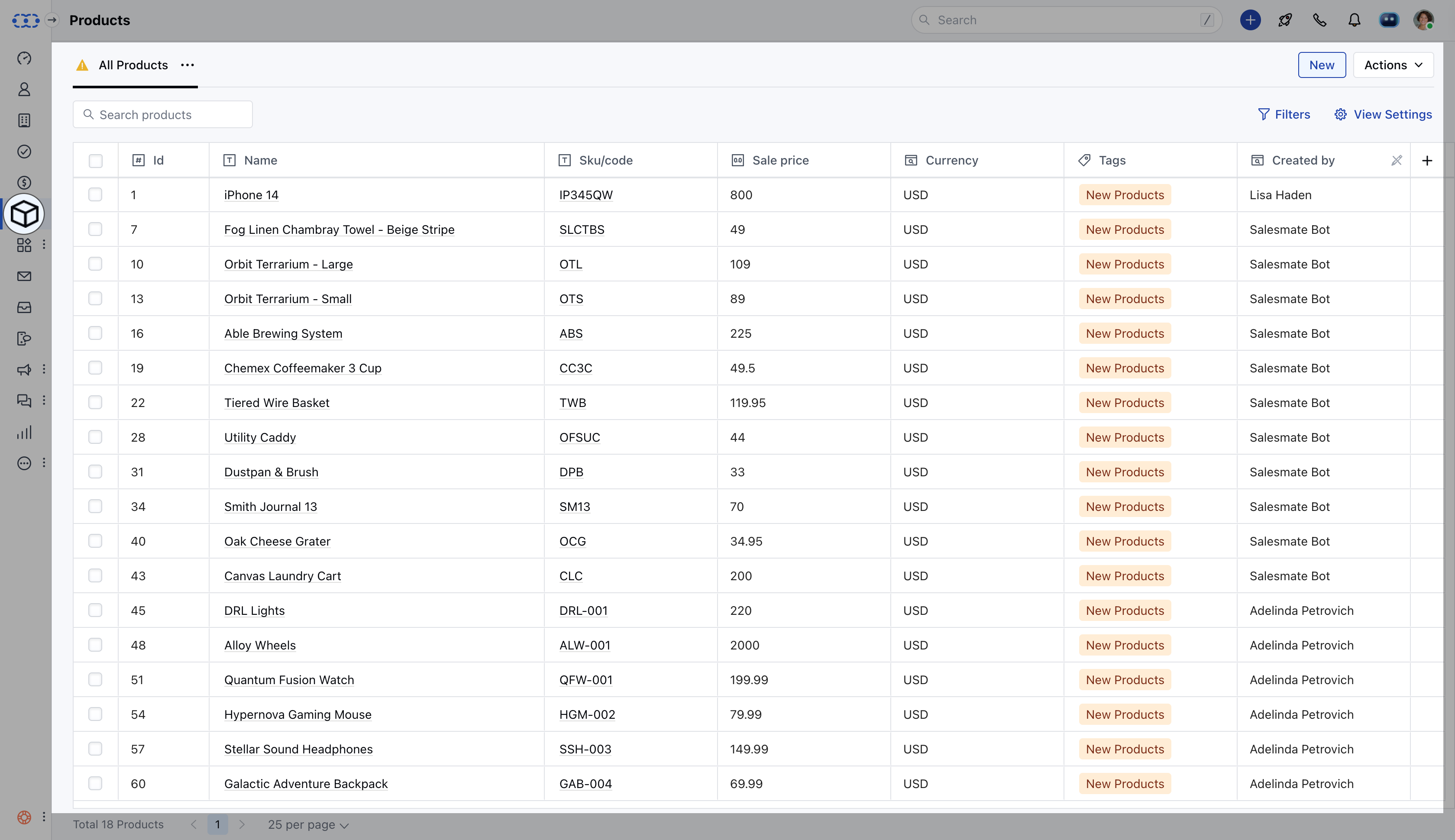Screen dimensions: 1455x840
Task: Open the Campaigns megaphone icon in sidebar
Action: 24,370
